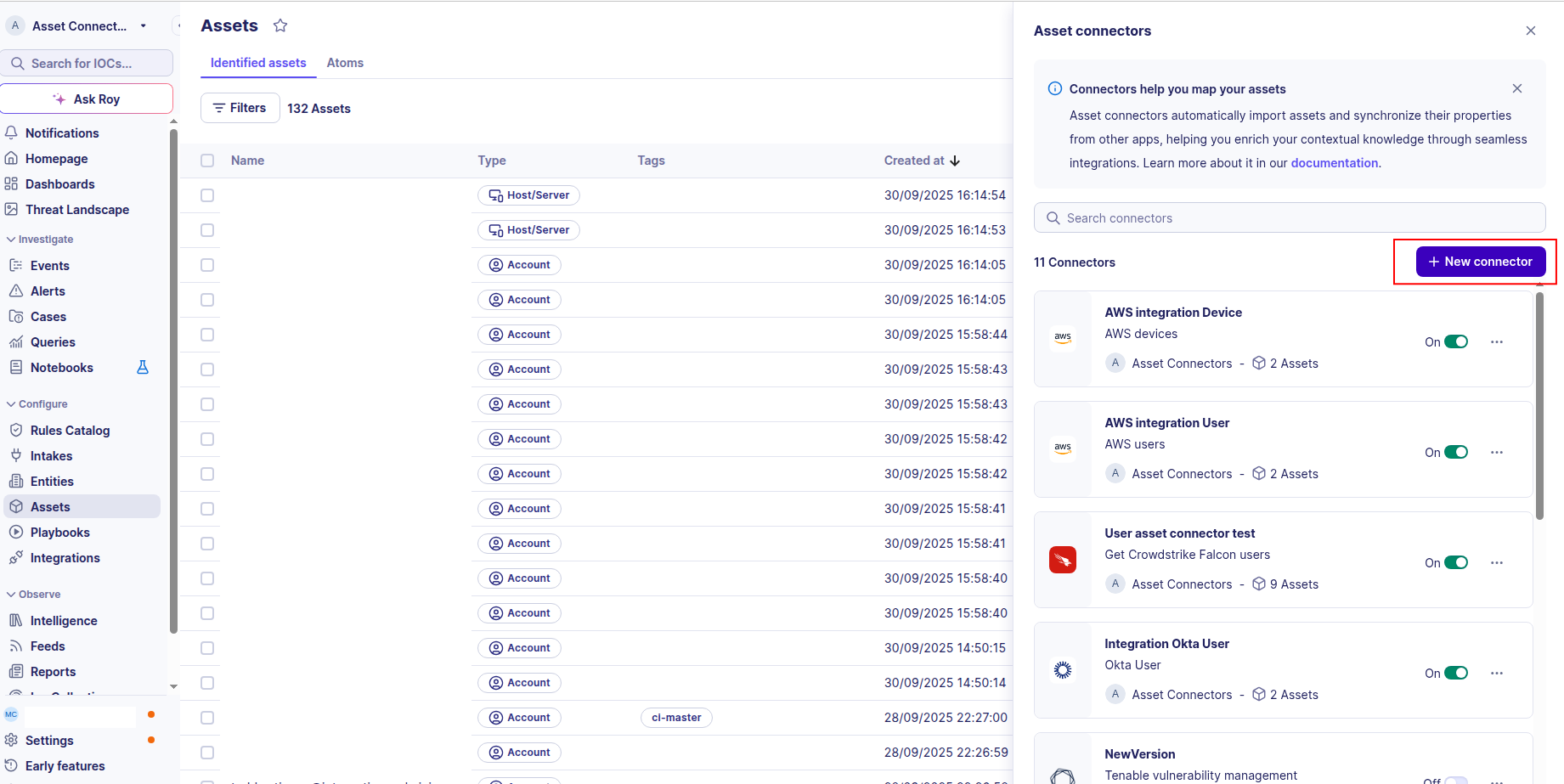This screenshot has height=784, width=1564.
Task: Open Intelligence section in the sidebar
Action: (64, 621)
